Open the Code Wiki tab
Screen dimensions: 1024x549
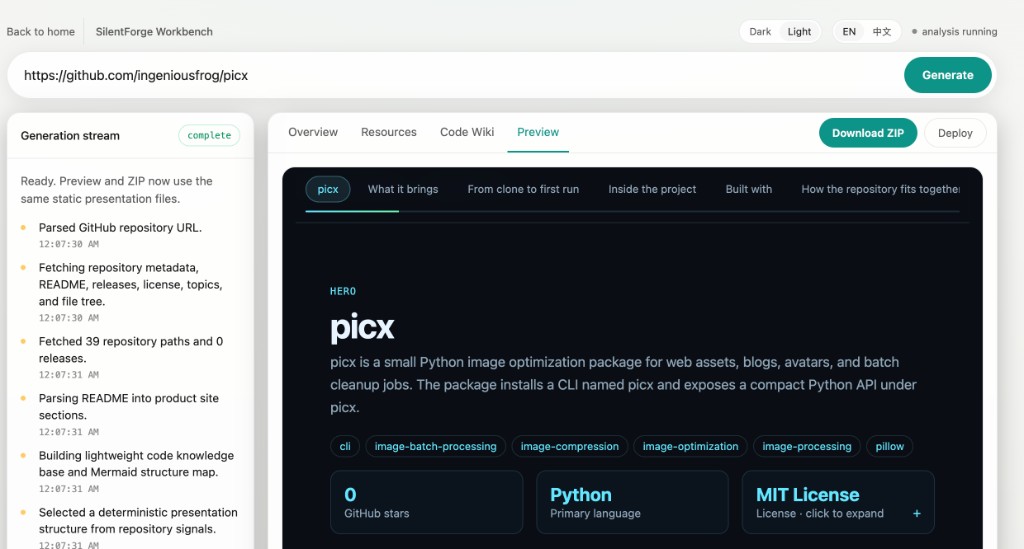point(467,132)
